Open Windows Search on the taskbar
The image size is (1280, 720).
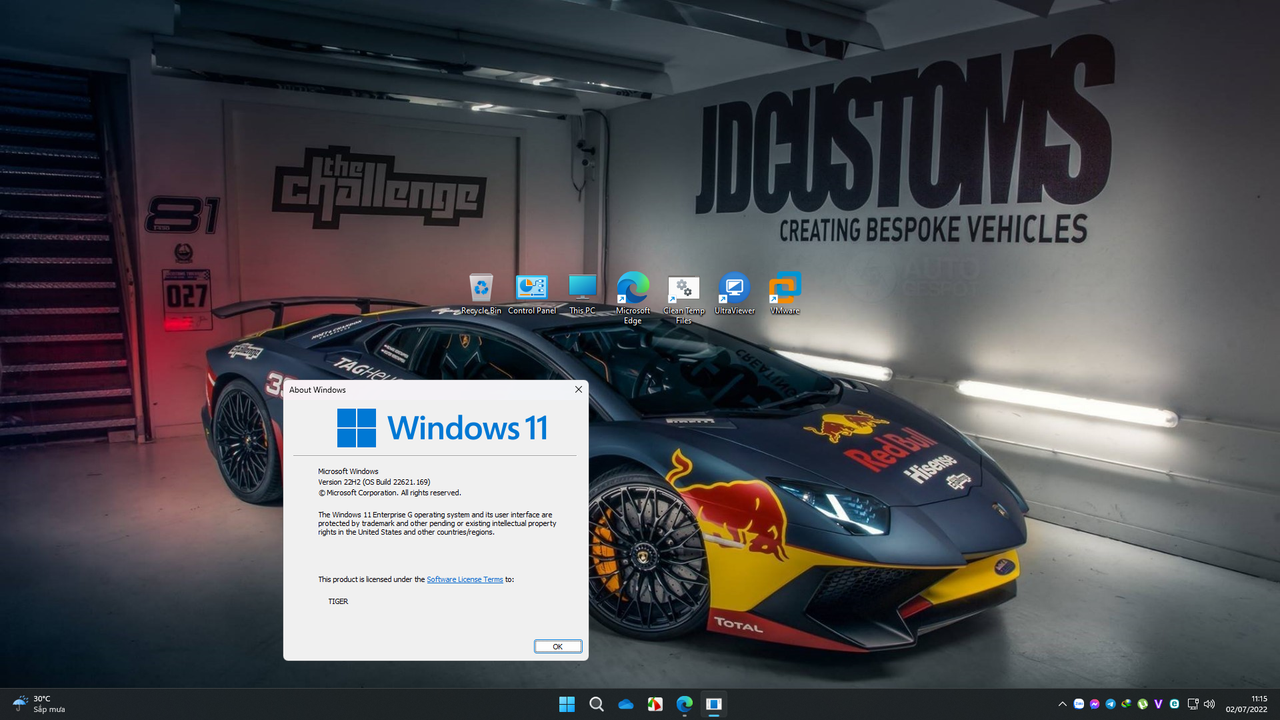pos(596,704)
